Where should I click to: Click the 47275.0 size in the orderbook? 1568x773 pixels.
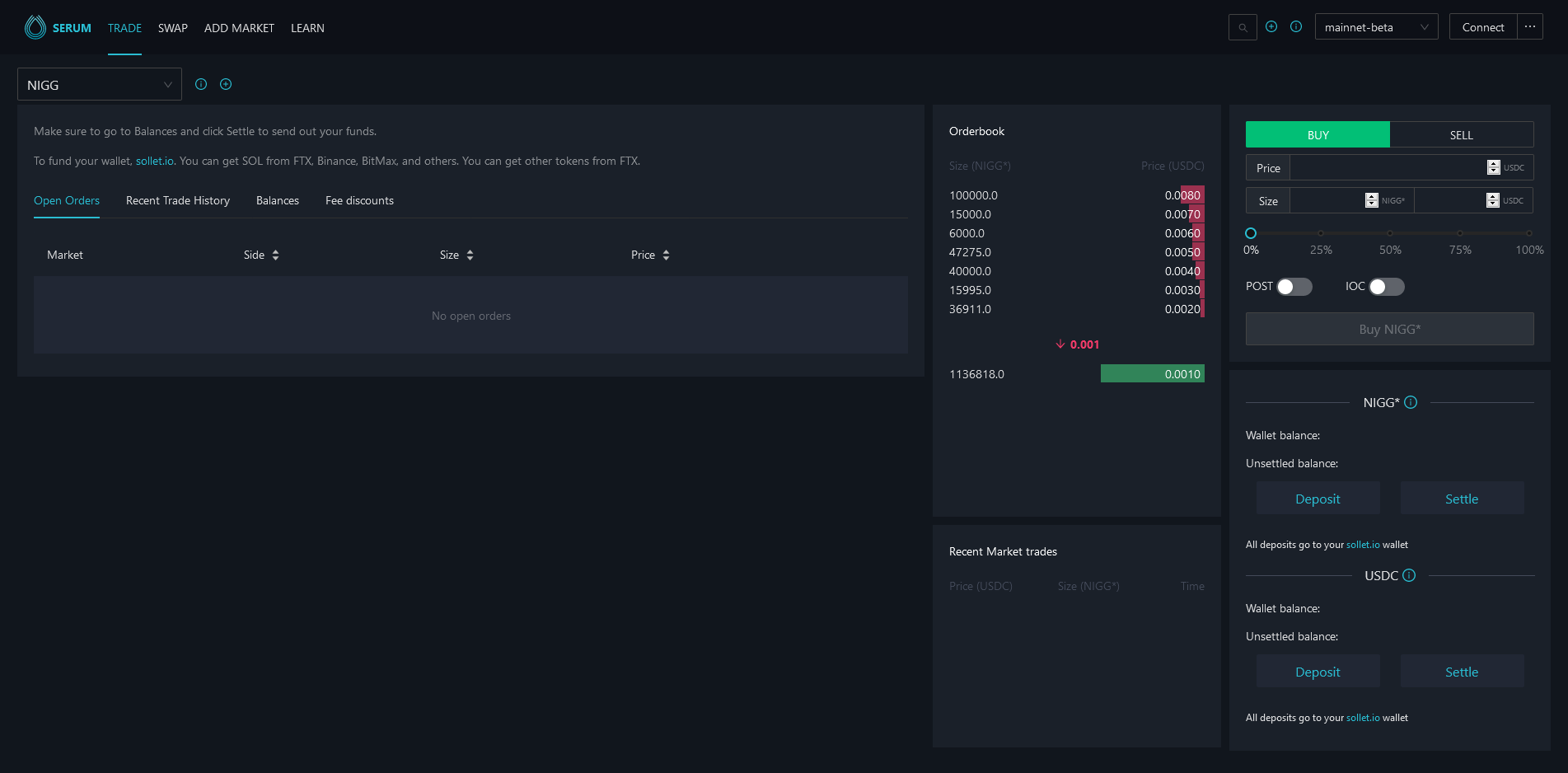tap(970, 252)
